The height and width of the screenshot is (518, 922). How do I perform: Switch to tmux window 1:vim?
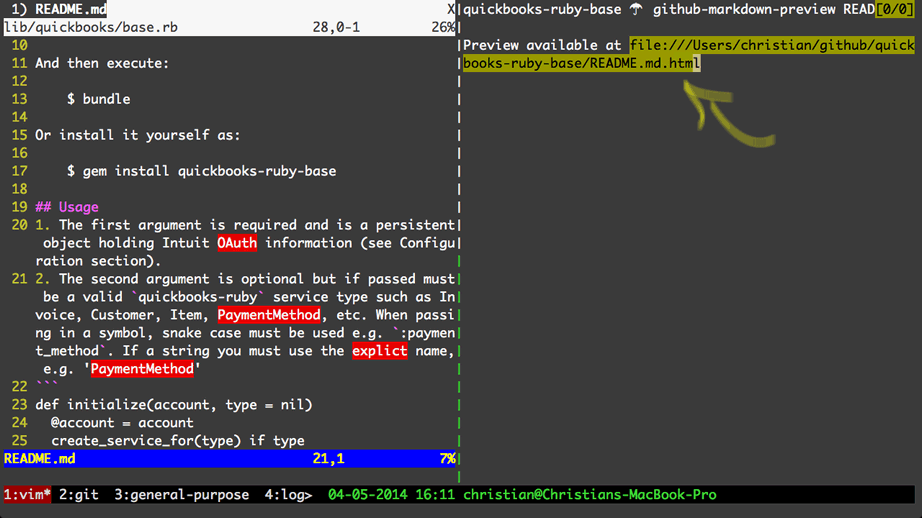click(x=27, y=494)
